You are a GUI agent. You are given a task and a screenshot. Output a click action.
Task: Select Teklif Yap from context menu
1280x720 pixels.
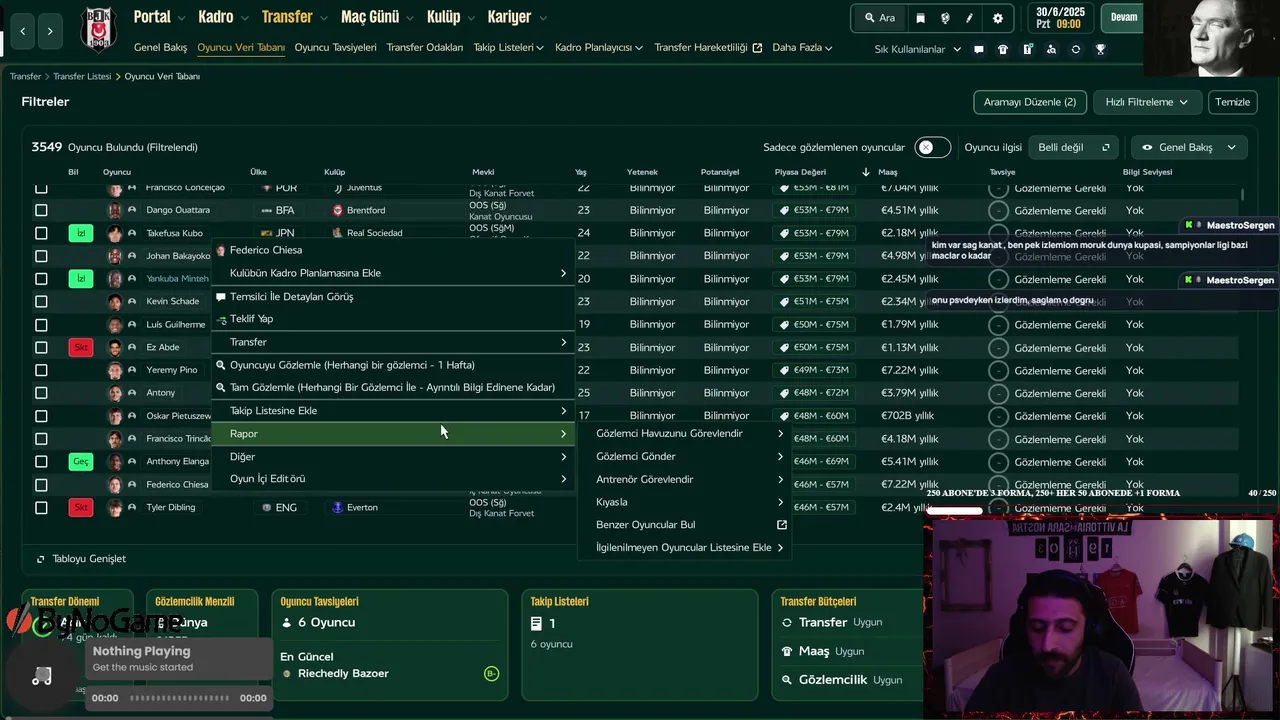(393, 319)
